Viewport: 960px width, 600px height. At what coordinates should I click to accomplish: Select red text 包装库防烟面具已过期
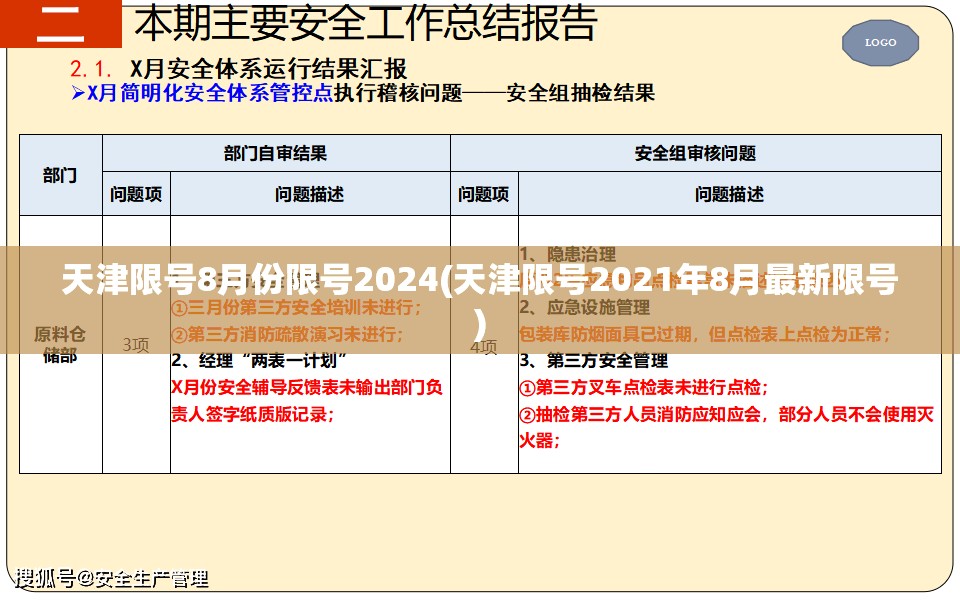606,334
